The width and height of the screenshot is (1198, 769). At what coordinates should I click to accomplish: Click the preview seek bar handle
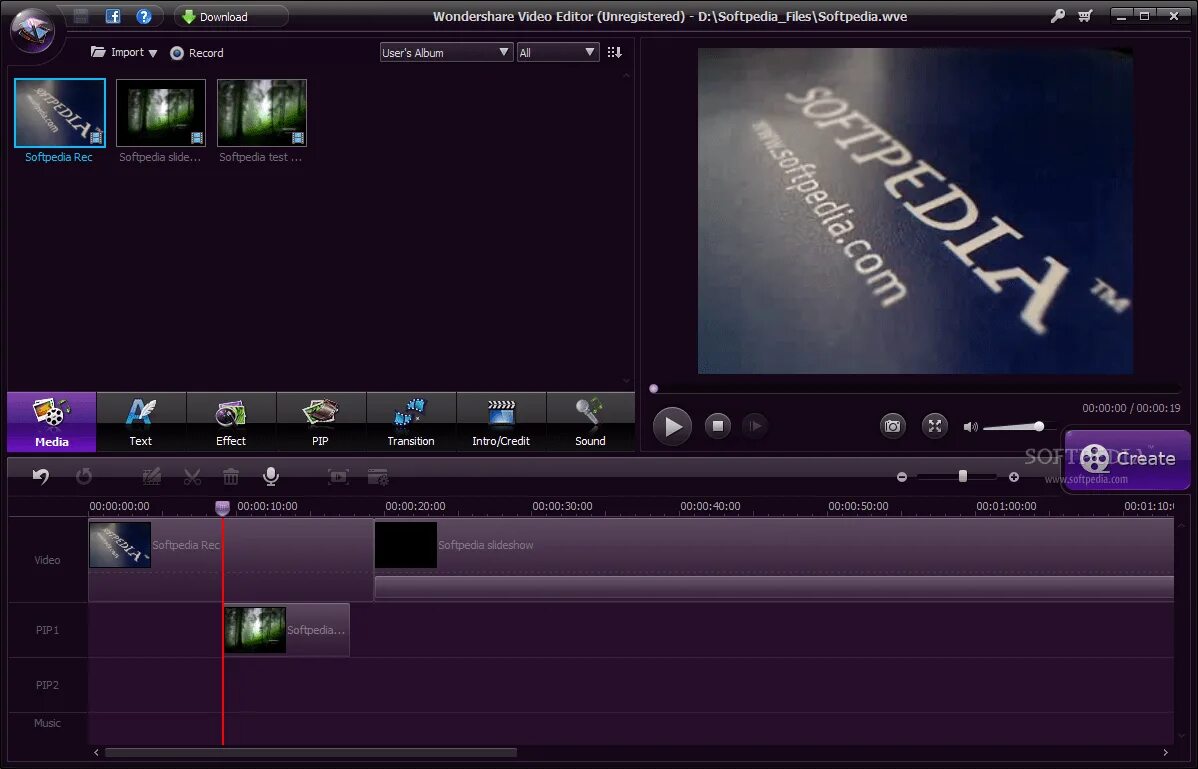click(653, 389)
